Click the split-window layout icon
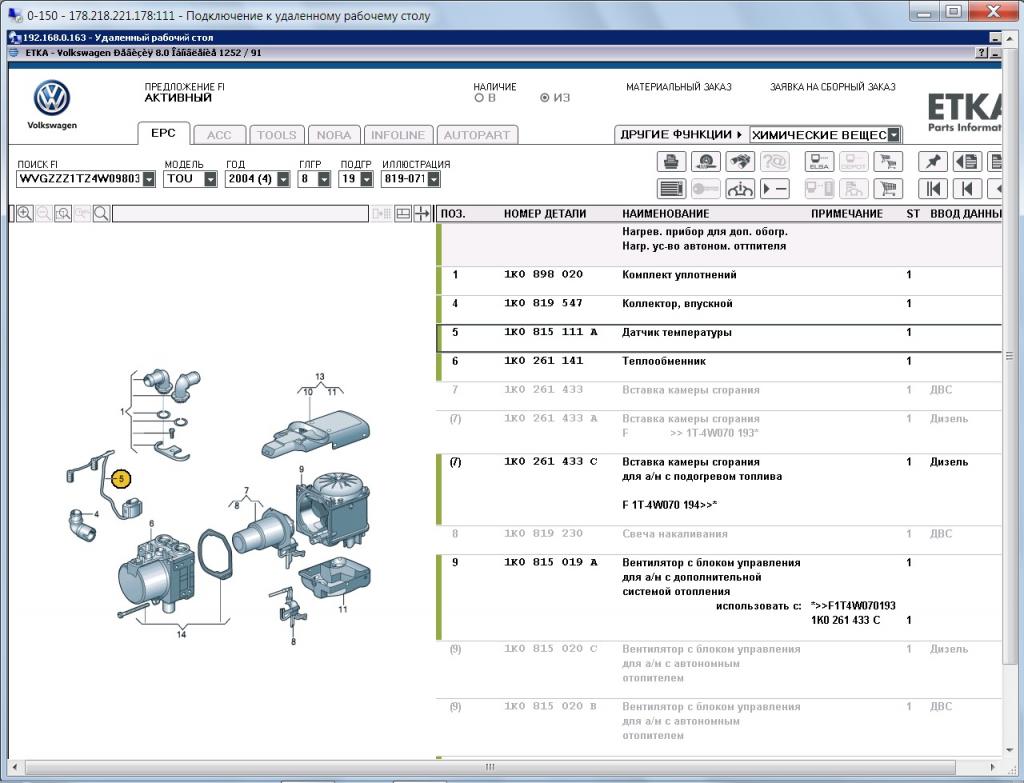Viewport: 1024px width, 783px height. (x=403, y=214)
